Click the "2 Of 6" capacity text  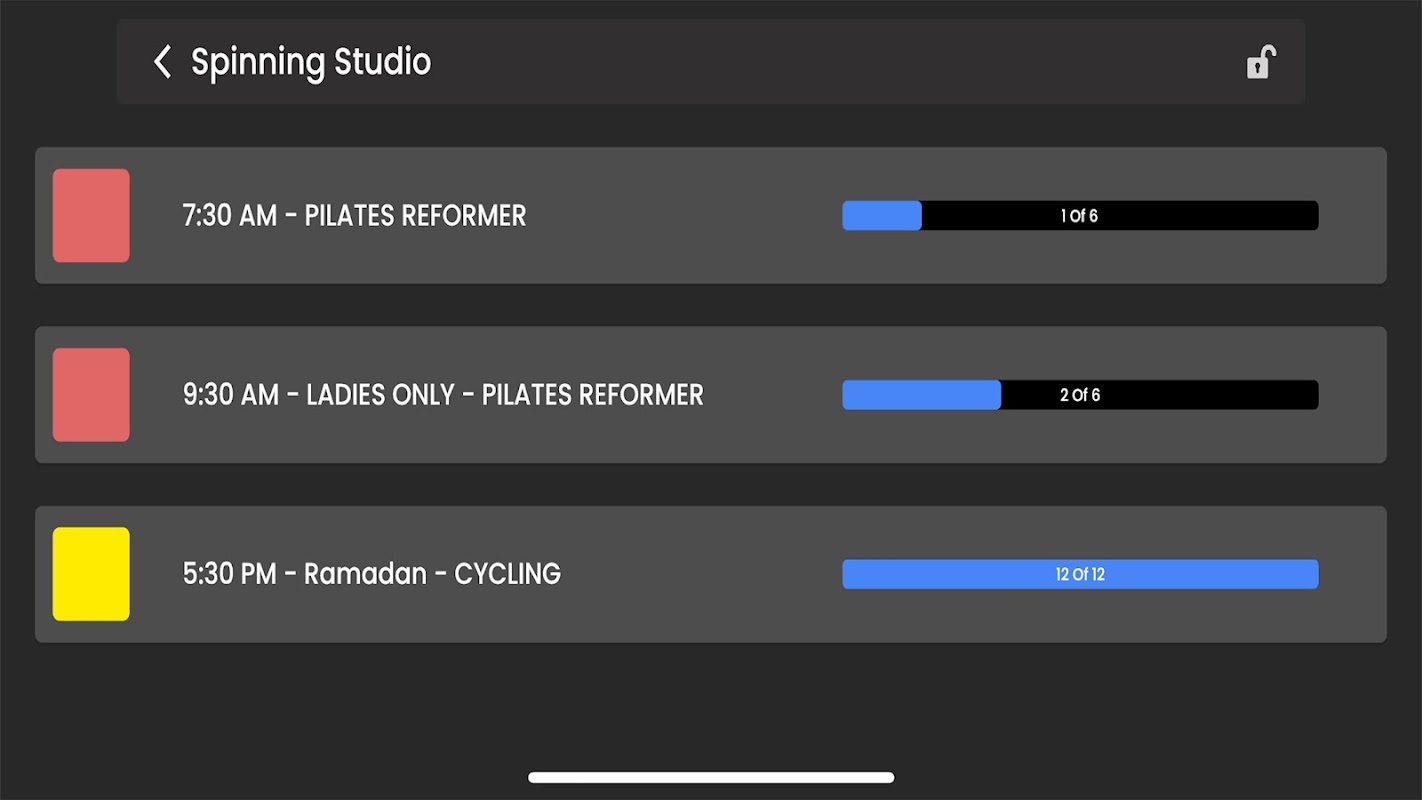click(x=1080, y=395)
